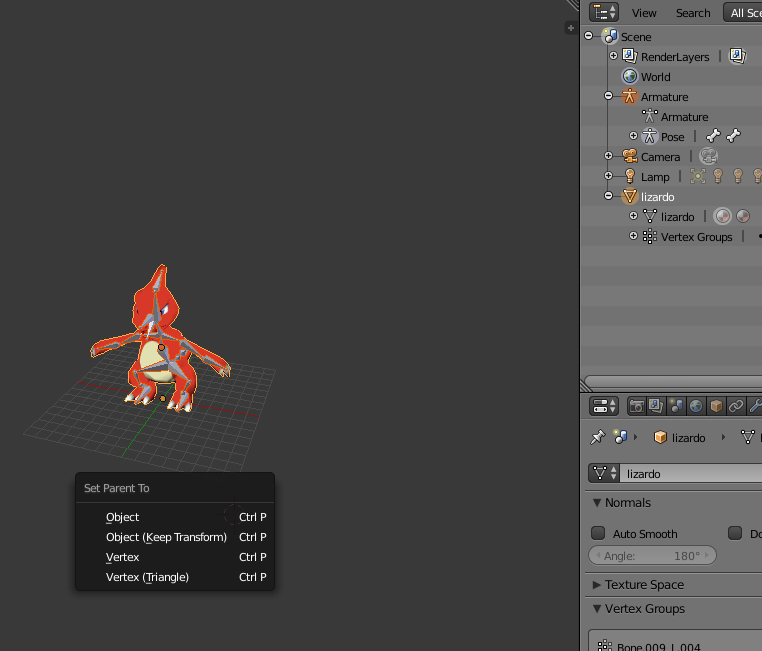The width and height of the screenshot is (762, 651).
Task: Click the Scene icon in the Outliner
Action: (610, 36)
